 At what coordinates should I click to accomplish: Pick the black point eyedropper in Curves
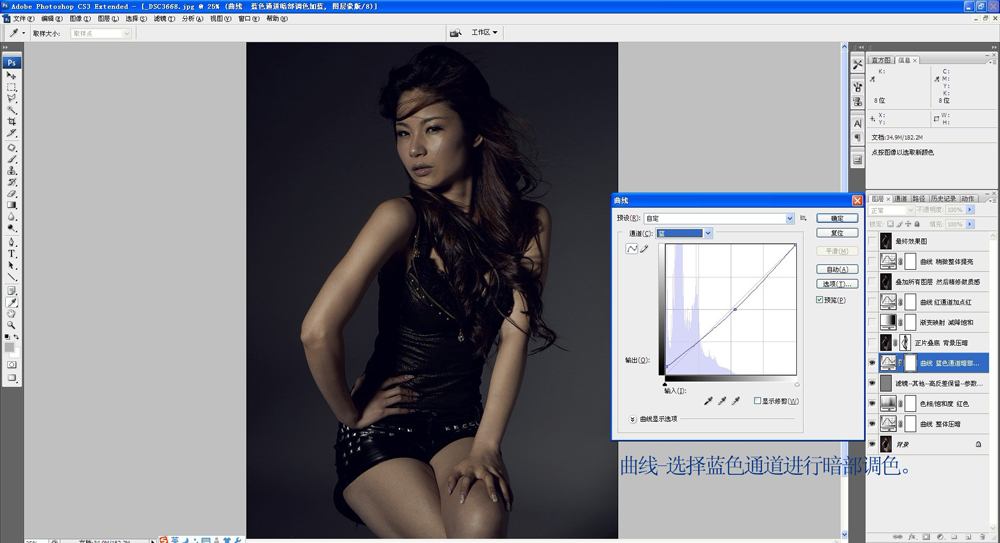click(708, 401)
